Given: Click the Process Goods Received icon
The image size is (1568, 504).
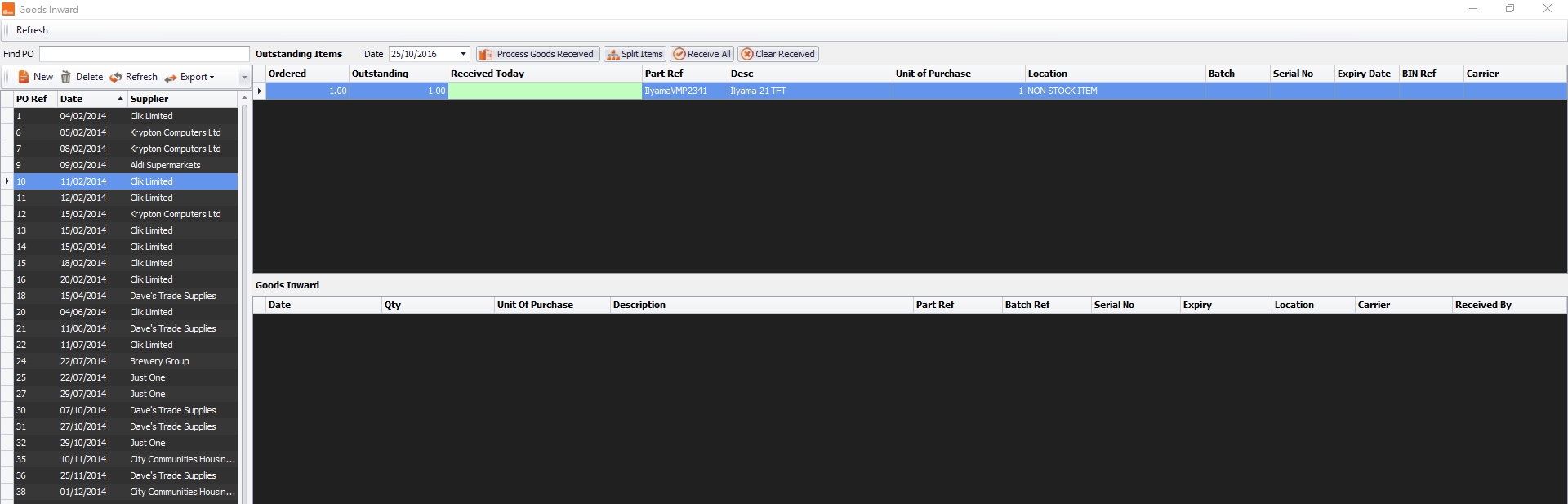Looking at the screenshot, I should point(486,55).
